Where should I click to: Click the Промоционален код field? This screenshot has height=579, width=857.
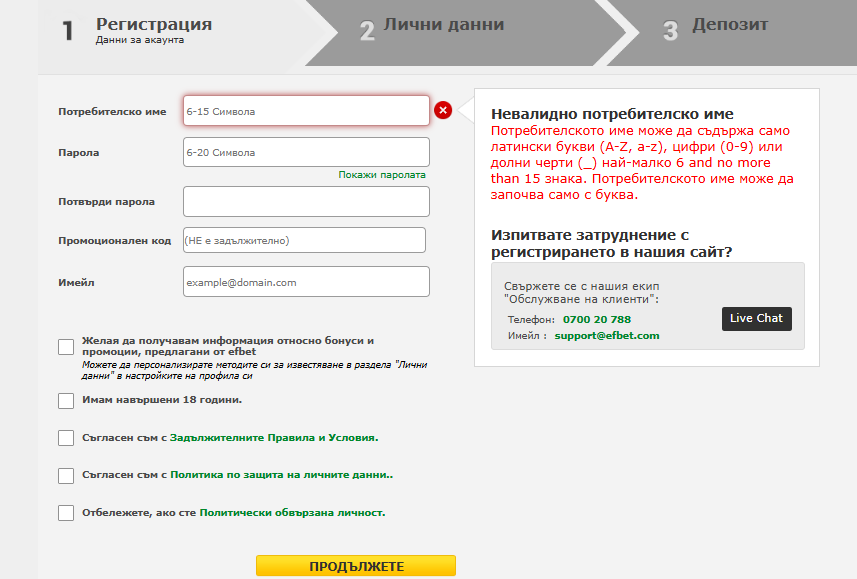coord(305,240)
